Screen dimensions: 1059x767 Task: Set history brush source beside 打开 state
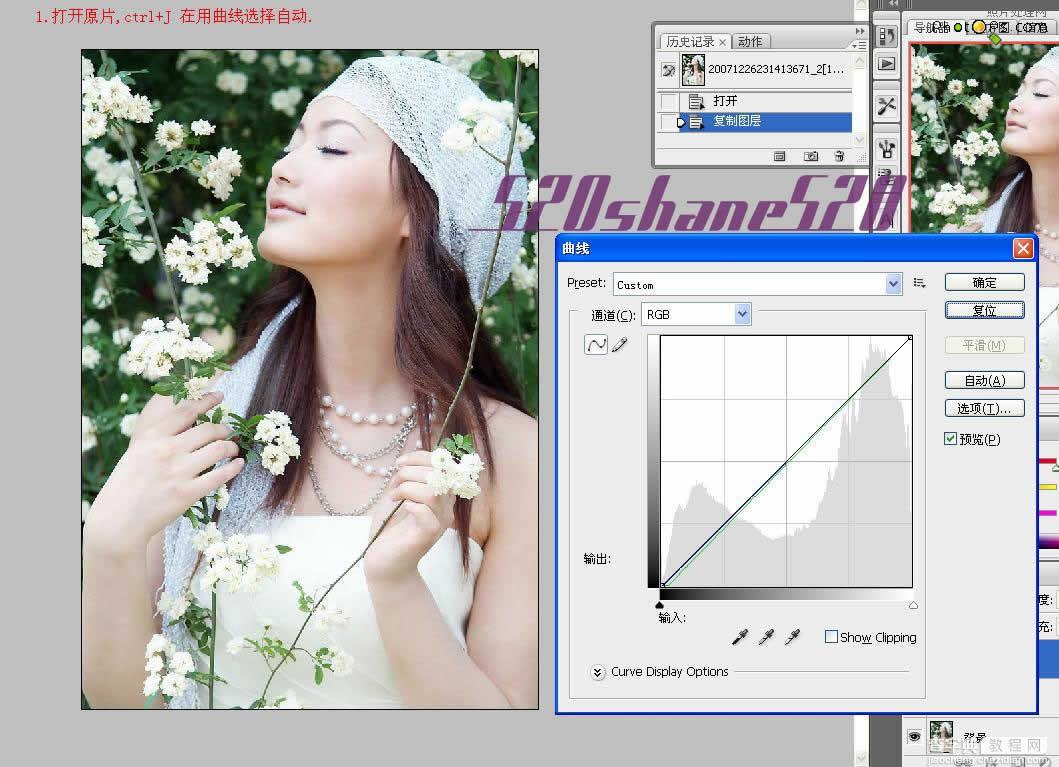point(668,100)
